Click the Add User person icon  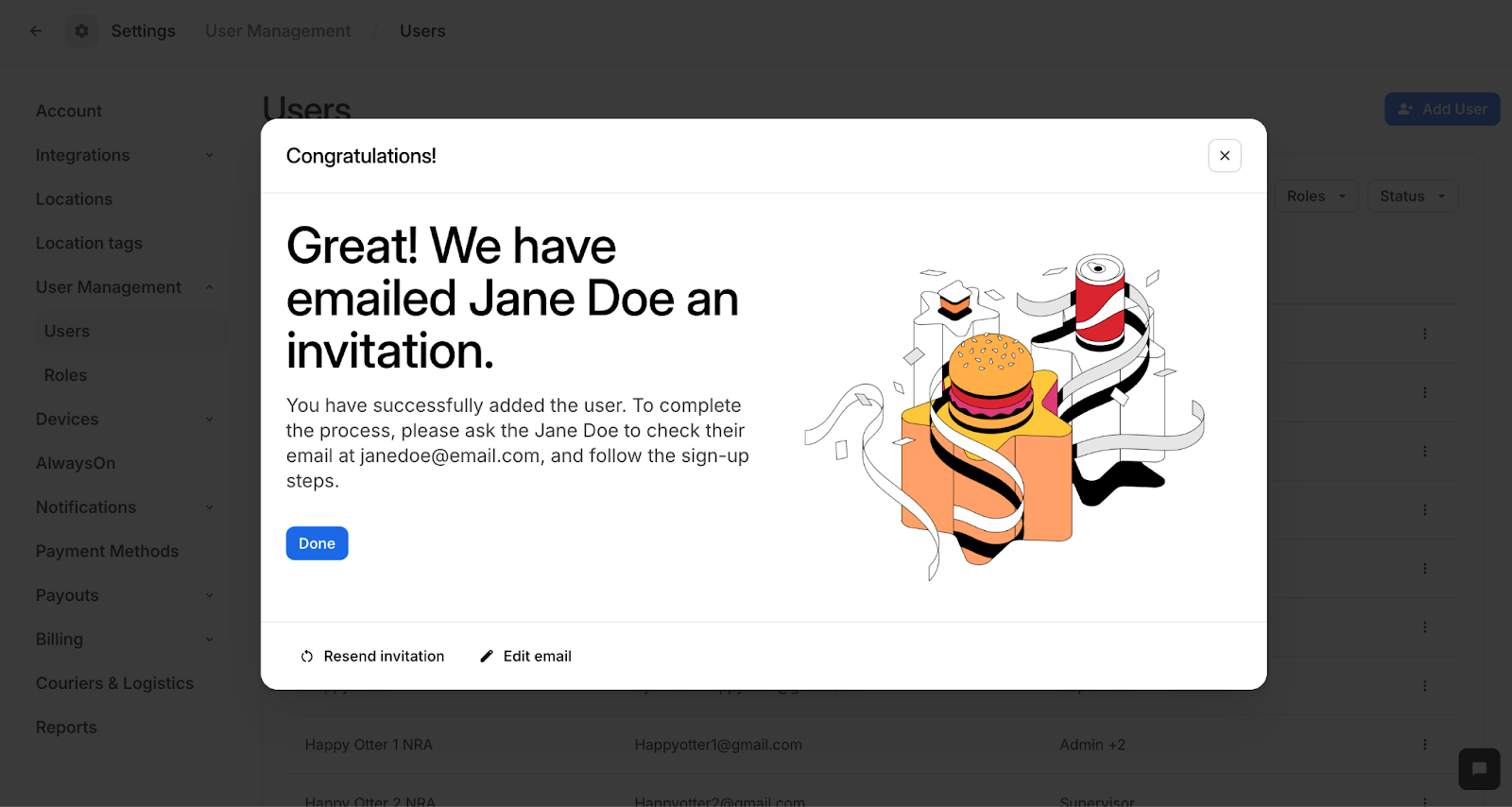tap(1406, 110)
